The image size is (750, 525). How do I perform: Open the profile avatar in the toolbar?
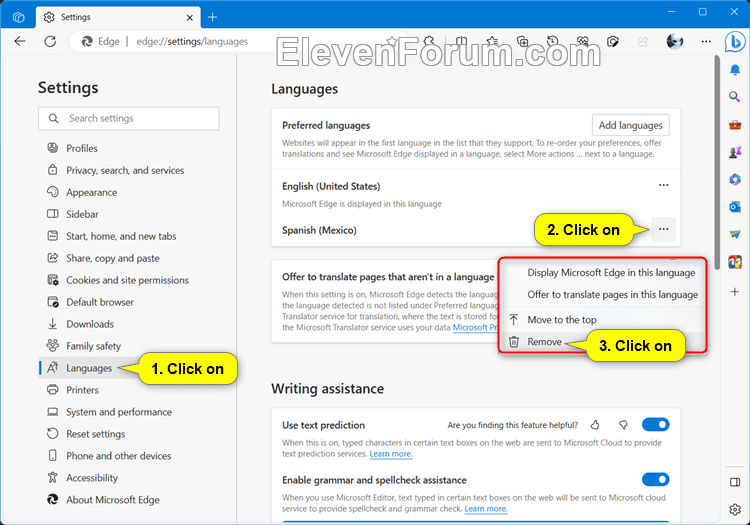(x=675, y=42)
